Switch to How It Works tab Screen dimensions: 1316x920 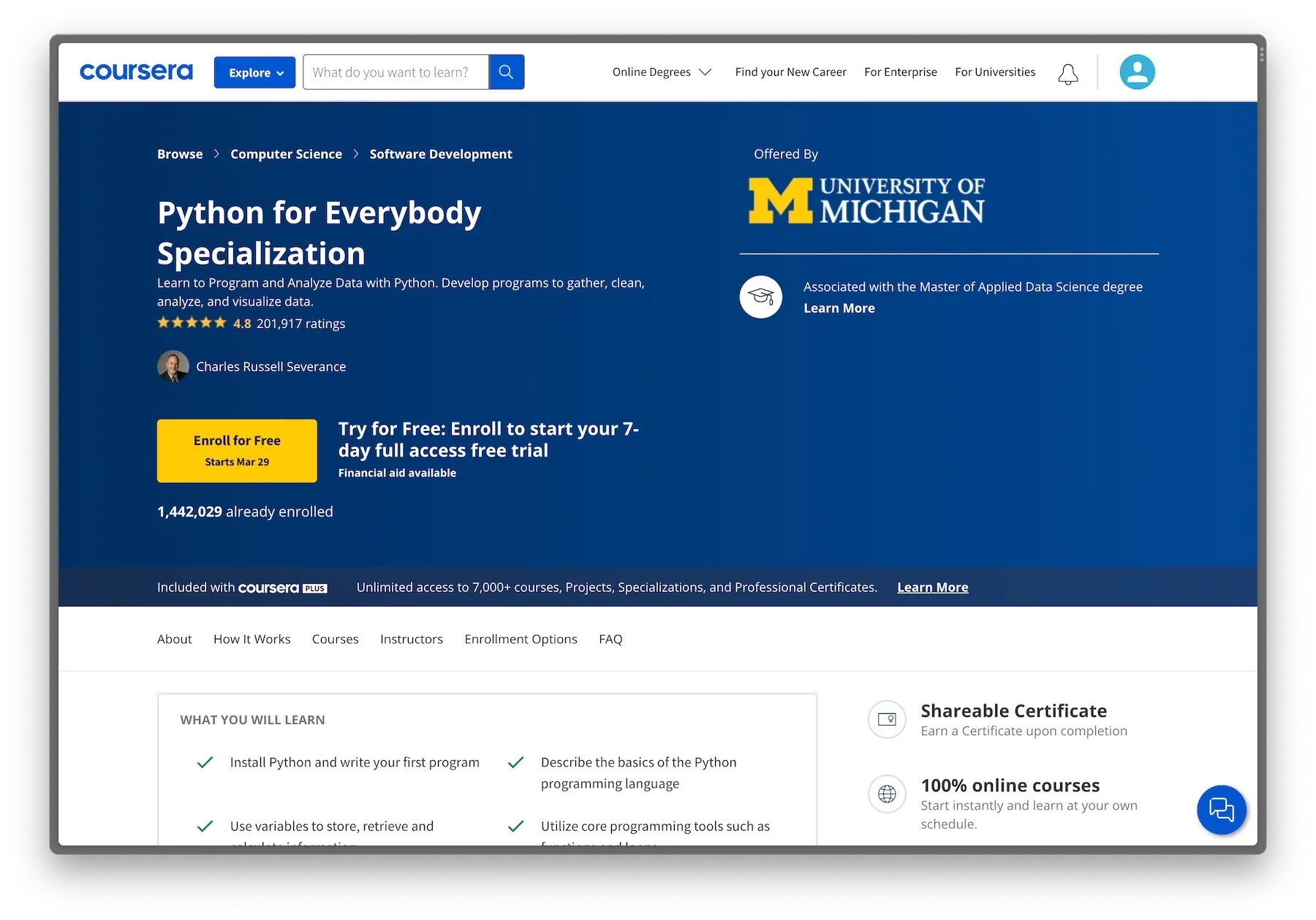(252, 639)
